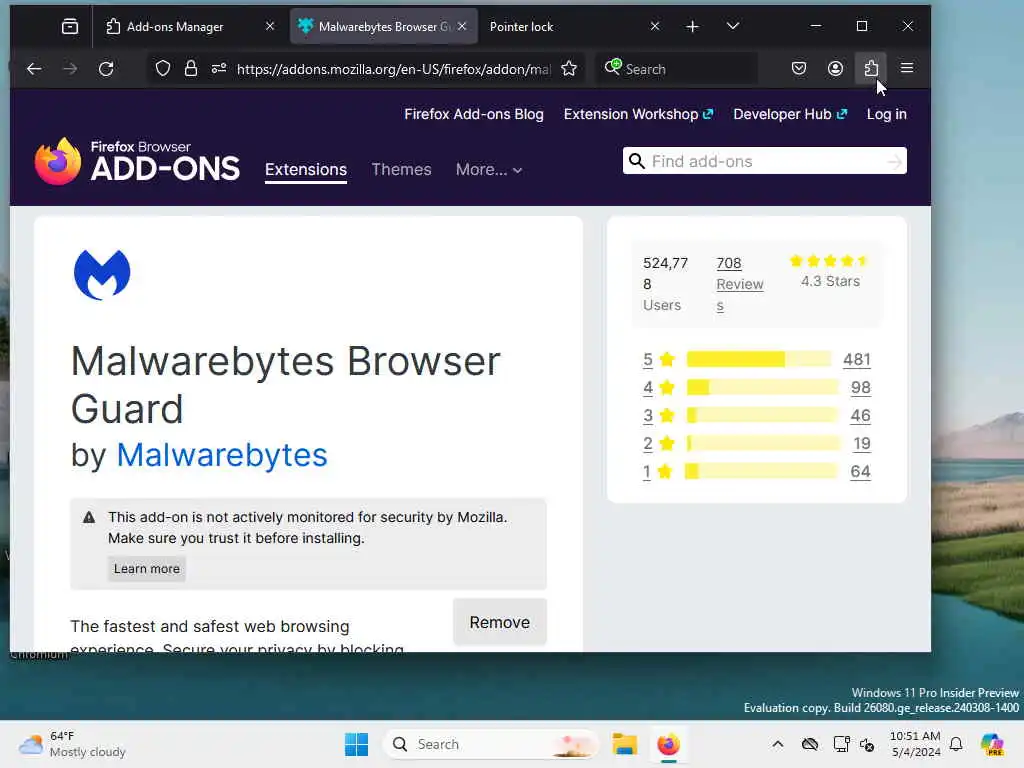Open a new tab with plus button
This screenshot has width=1024, height=768.
coord(692,26)
